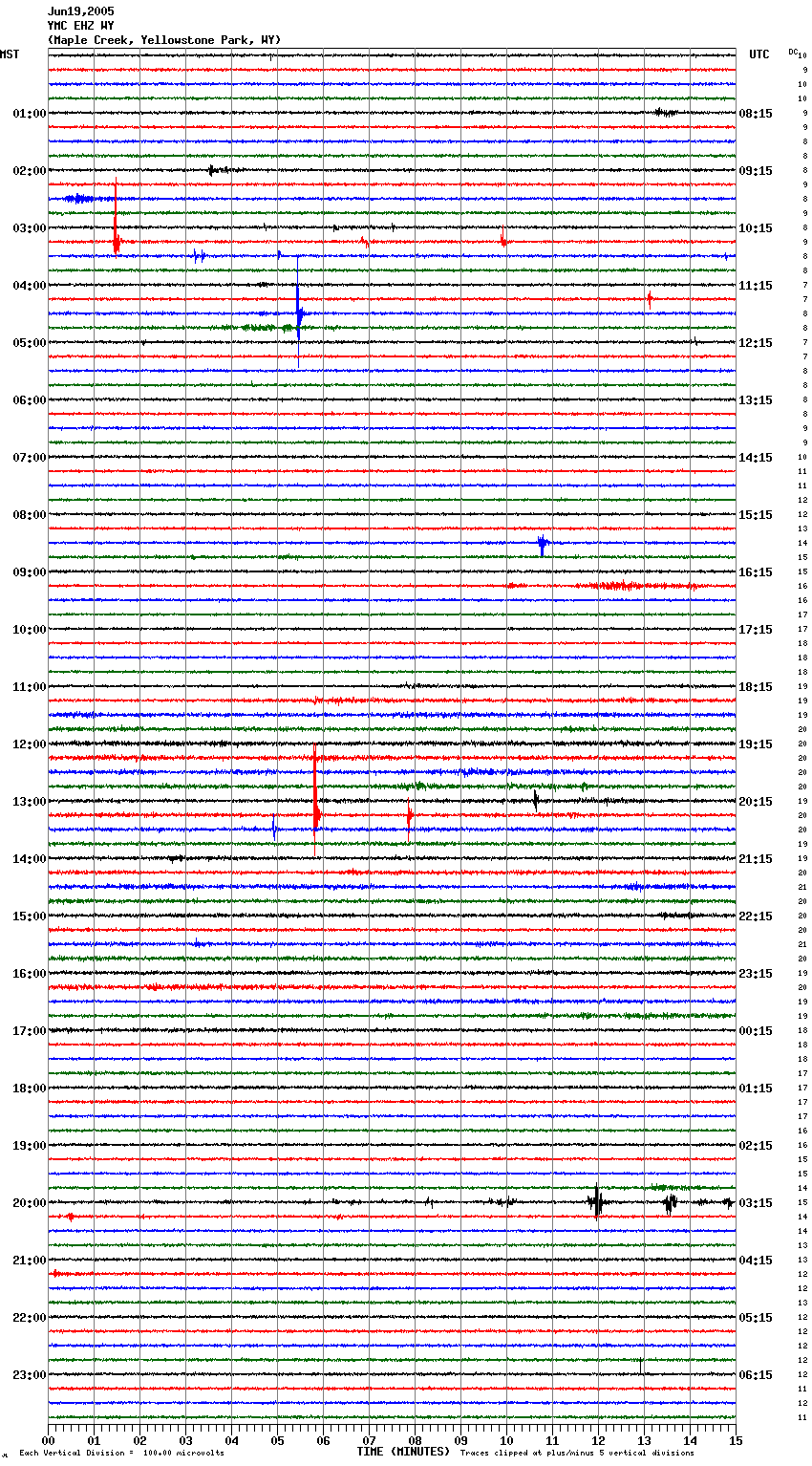This screenshot has width=812, height=1466.
Task: Mark the small red spike near minute 13 at 04:15
Action: (650, 299)
